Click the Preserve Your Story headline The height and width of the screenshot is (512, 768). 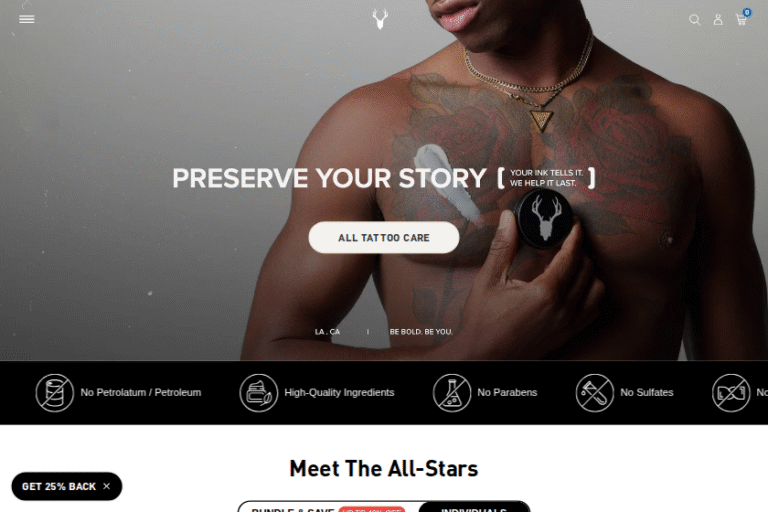[329, 178]
